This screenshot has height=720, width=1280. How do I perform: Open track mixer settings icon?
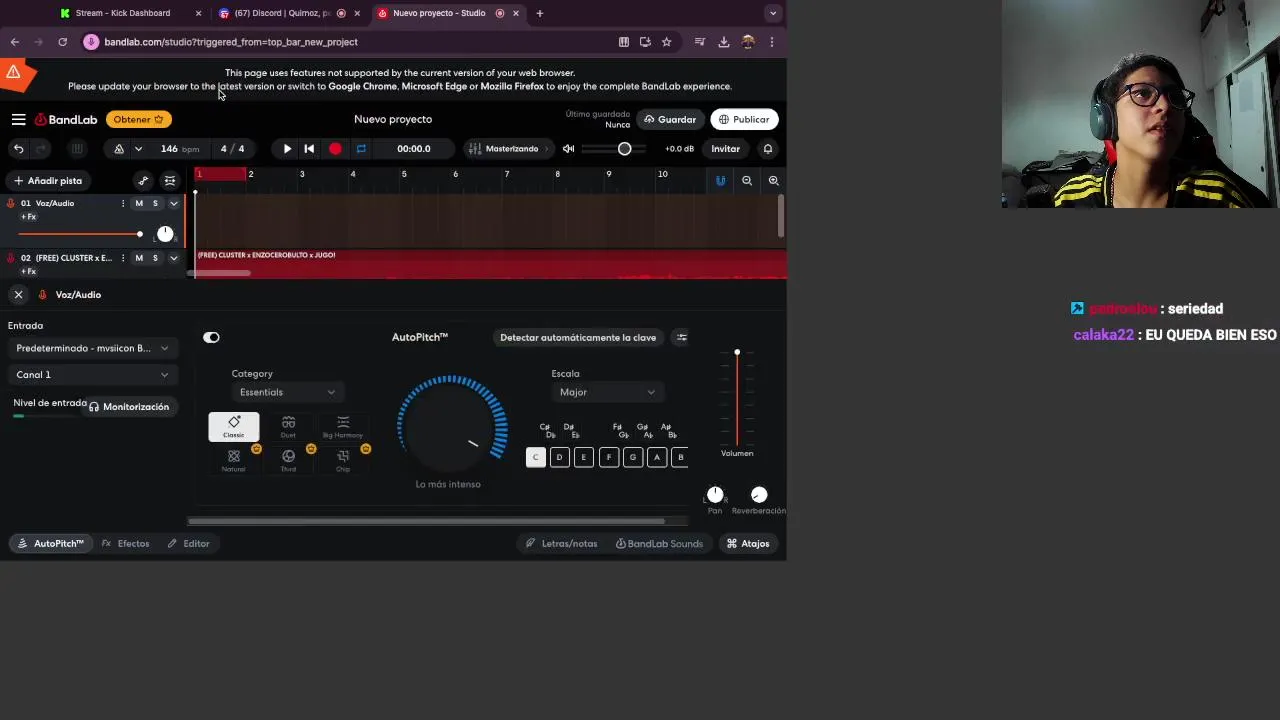tap(170, 181)
